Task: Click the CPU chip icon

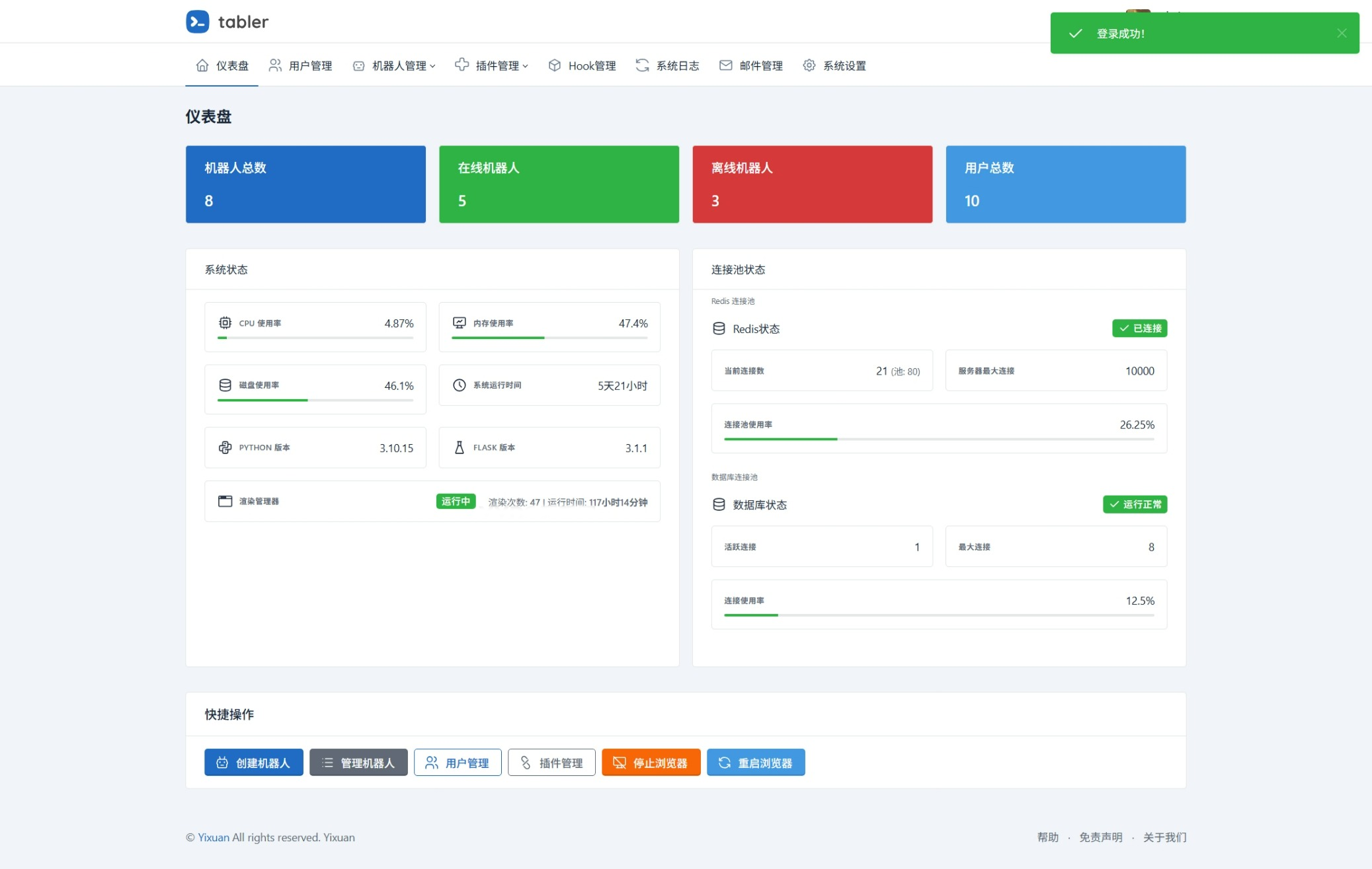Action: click(225, 323)
